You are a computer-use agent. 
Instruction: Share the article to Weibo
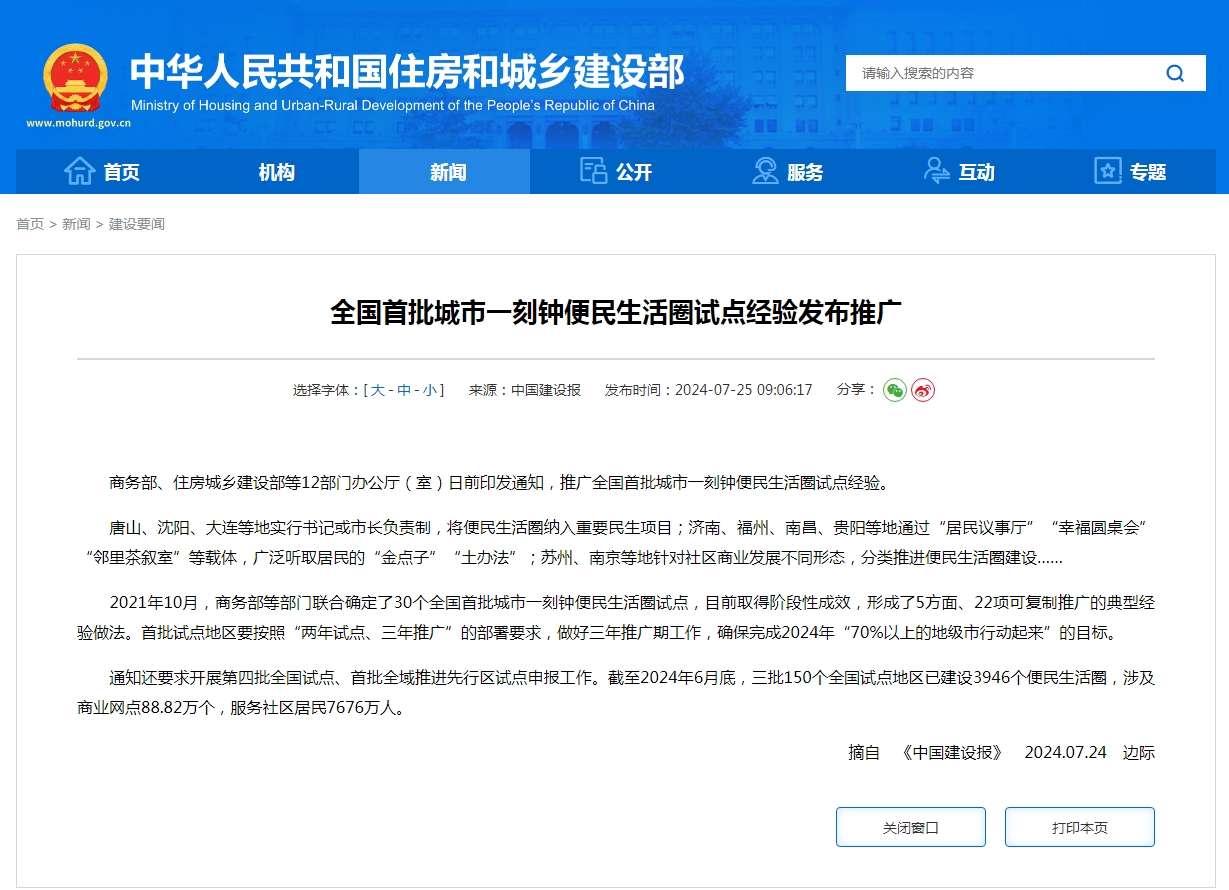click(920, 390)
